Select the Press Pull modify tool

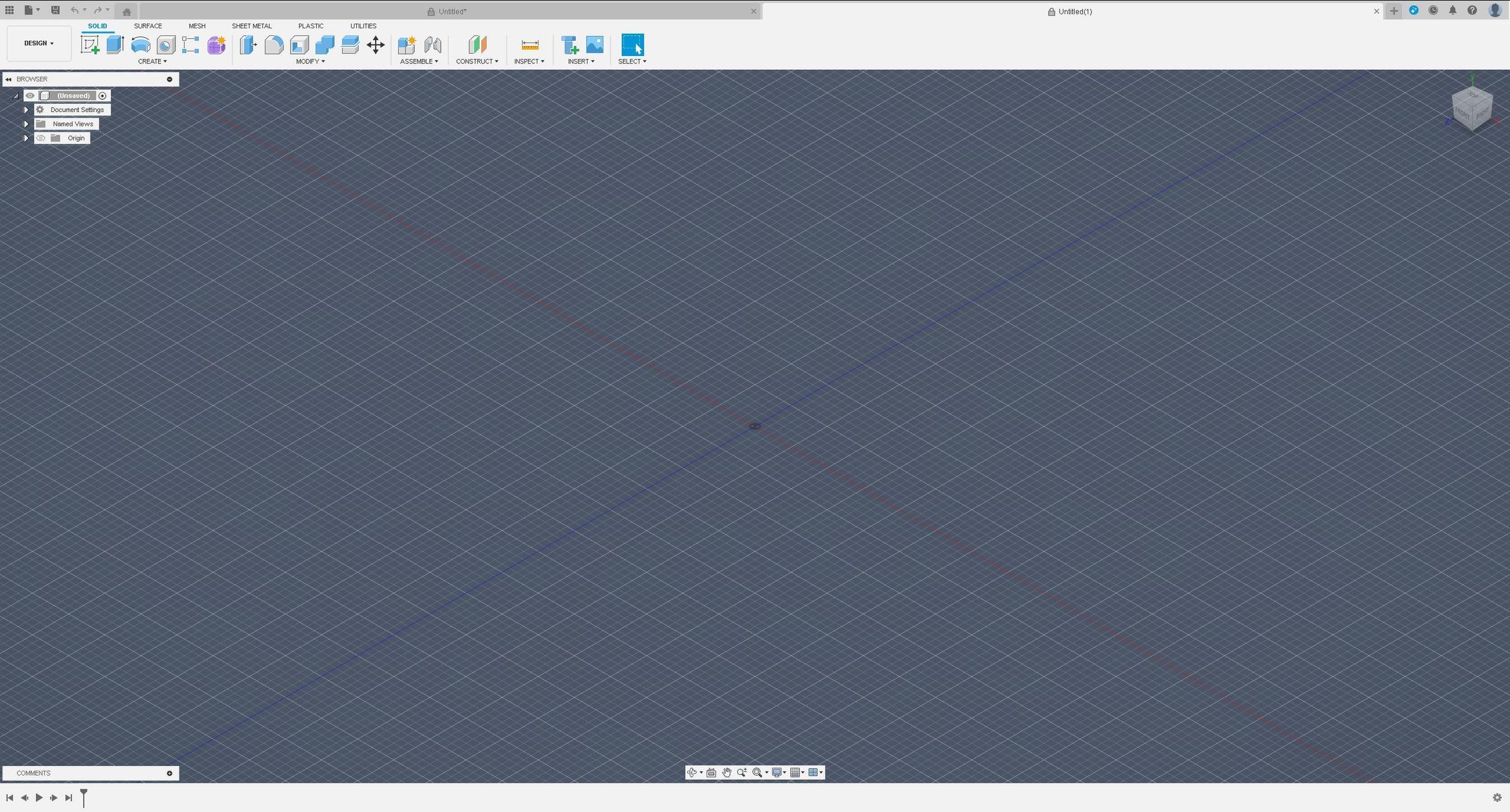click(248, 45)
